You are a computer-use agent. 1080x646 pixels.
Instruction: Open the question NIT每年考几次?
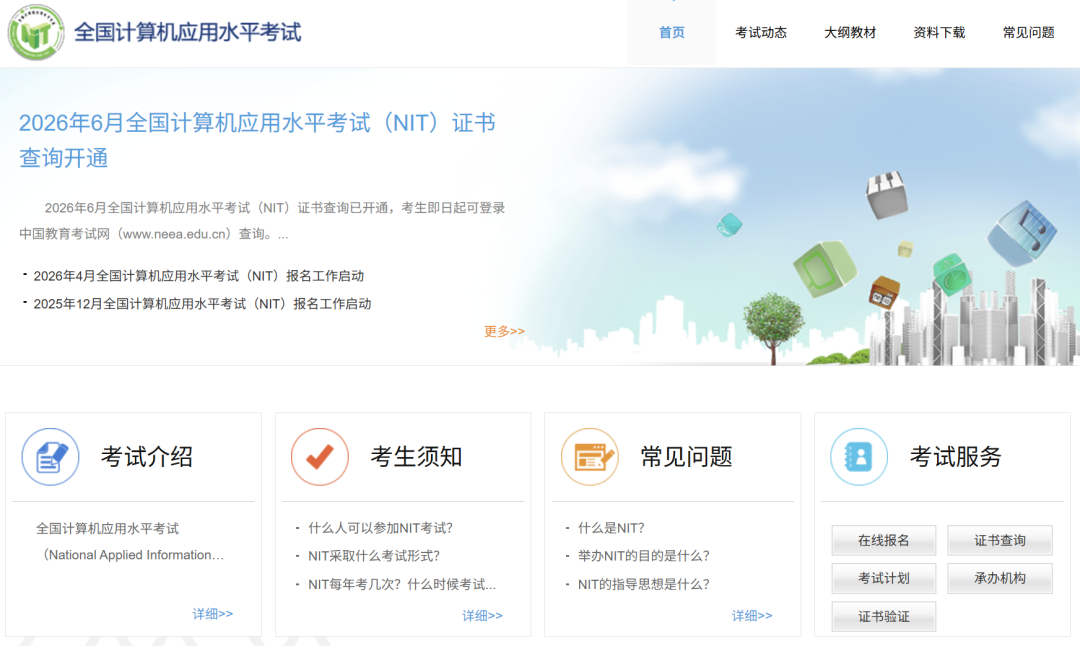[402, 585]
